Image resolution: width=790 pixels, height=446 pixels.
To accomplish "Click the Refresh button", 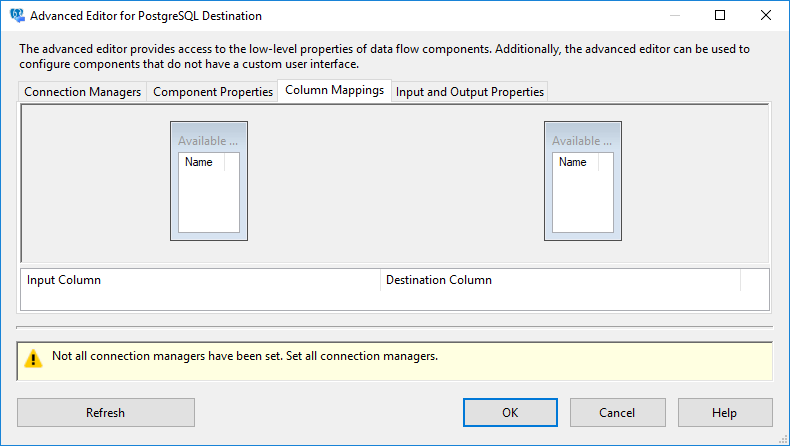I will pos(106,413).
